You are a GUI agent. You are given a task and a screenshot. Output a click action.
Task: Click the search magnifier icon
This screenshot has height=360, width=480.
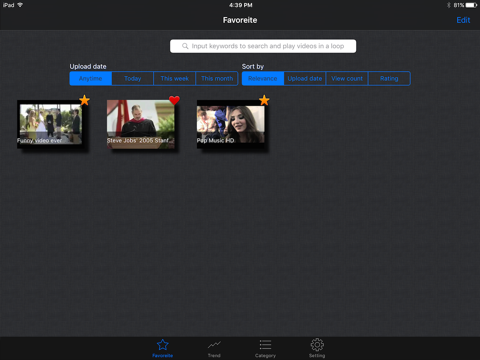click(185, 46)
